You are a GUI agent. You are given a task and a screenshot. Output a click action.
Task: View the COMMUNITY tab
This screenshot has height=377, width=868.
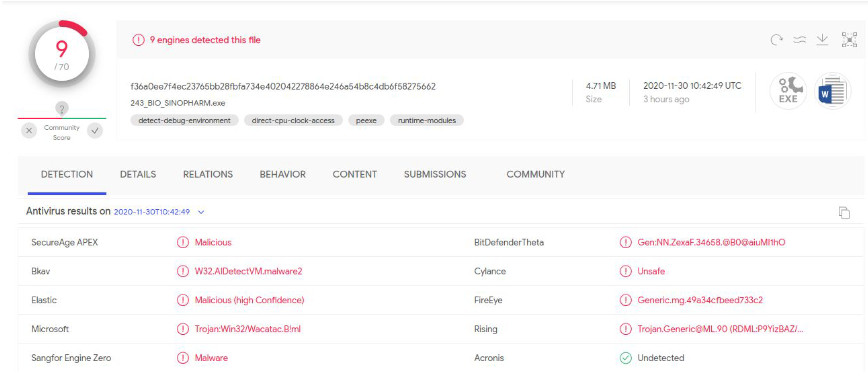(535, 174)
